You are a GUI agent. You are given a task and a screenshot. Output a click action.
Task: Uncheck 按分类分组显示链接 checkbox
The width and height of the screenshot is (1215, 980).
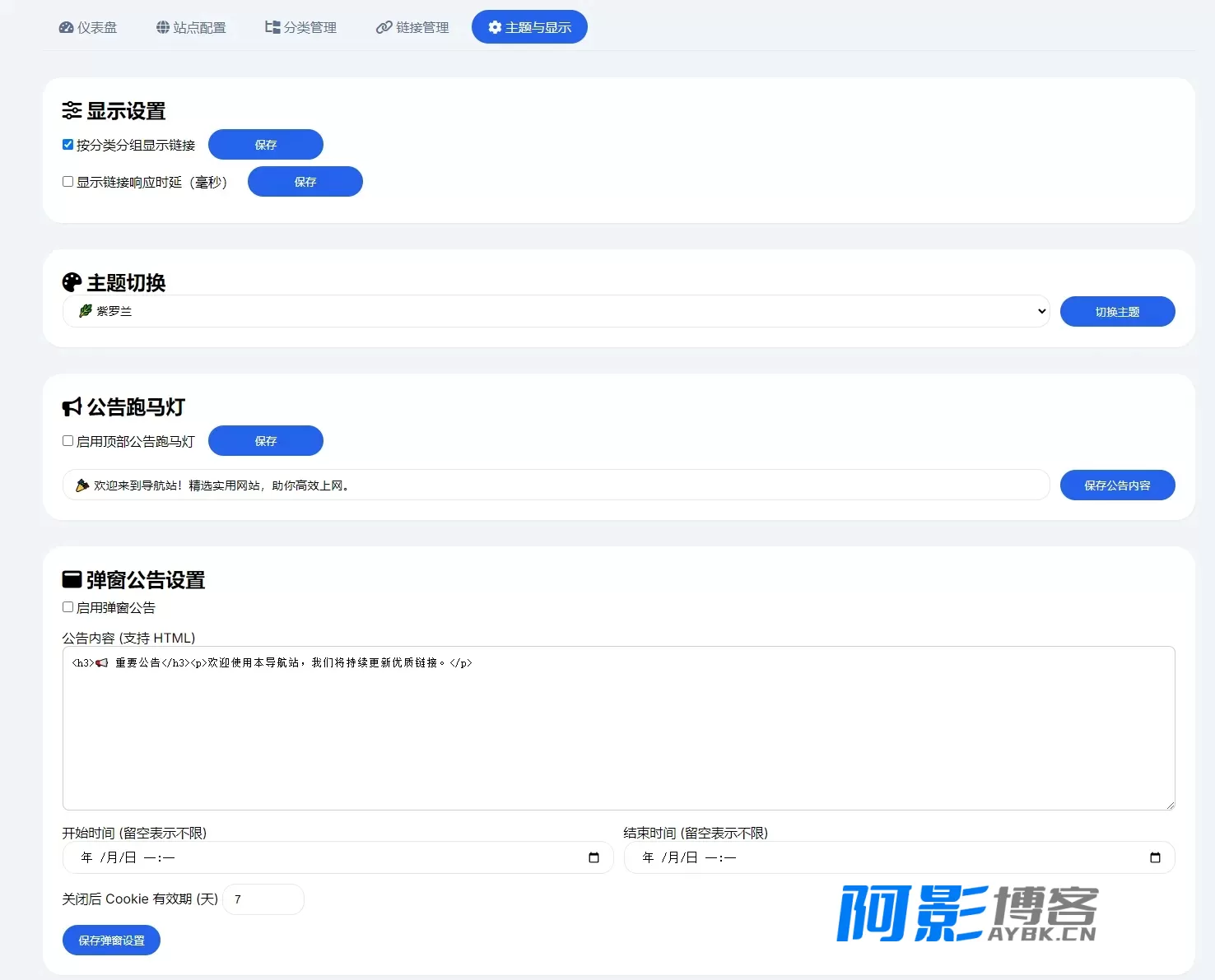67,144
